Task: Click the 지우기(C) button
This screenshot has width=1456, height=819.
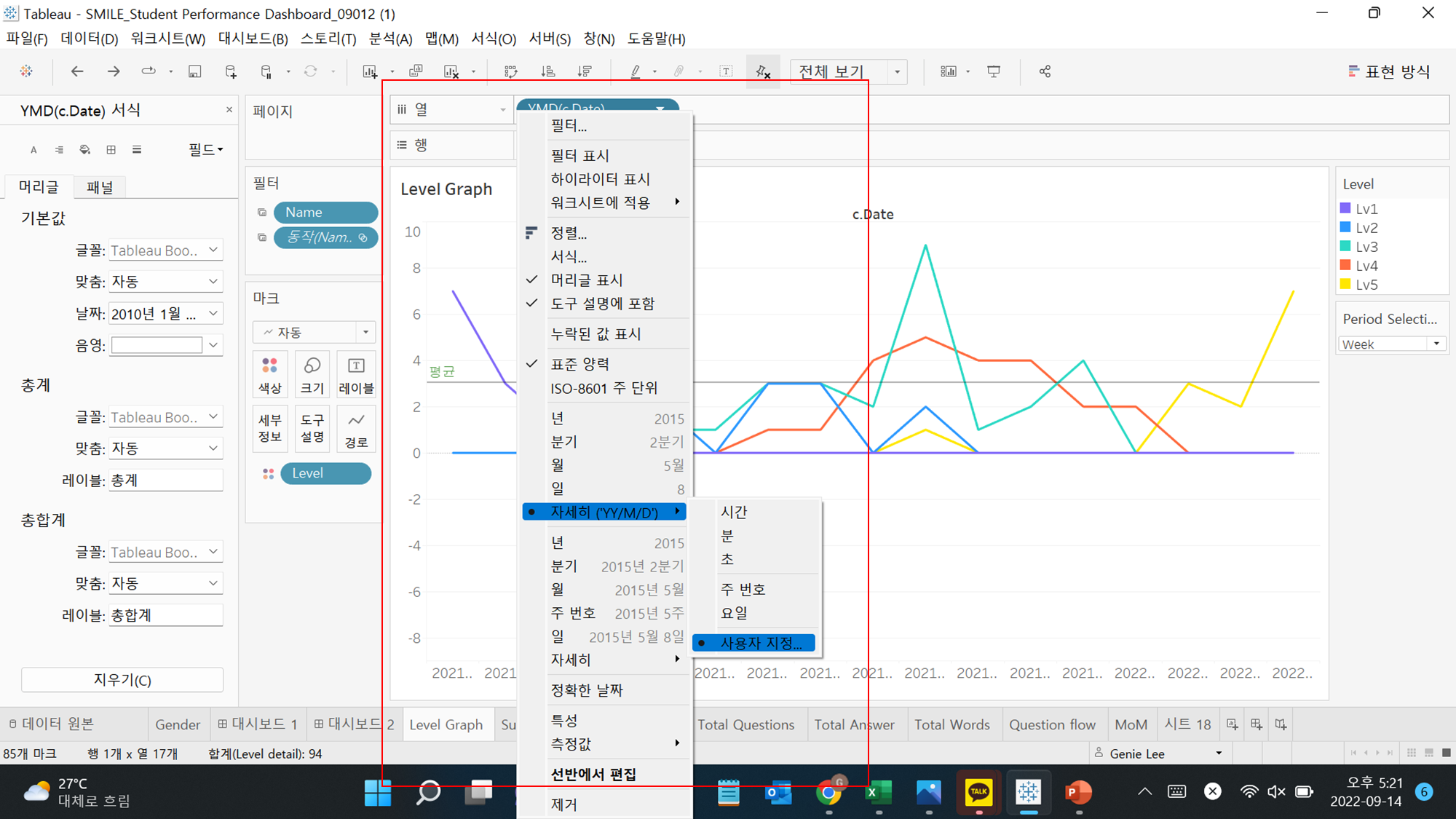Action: click(122, 680)
